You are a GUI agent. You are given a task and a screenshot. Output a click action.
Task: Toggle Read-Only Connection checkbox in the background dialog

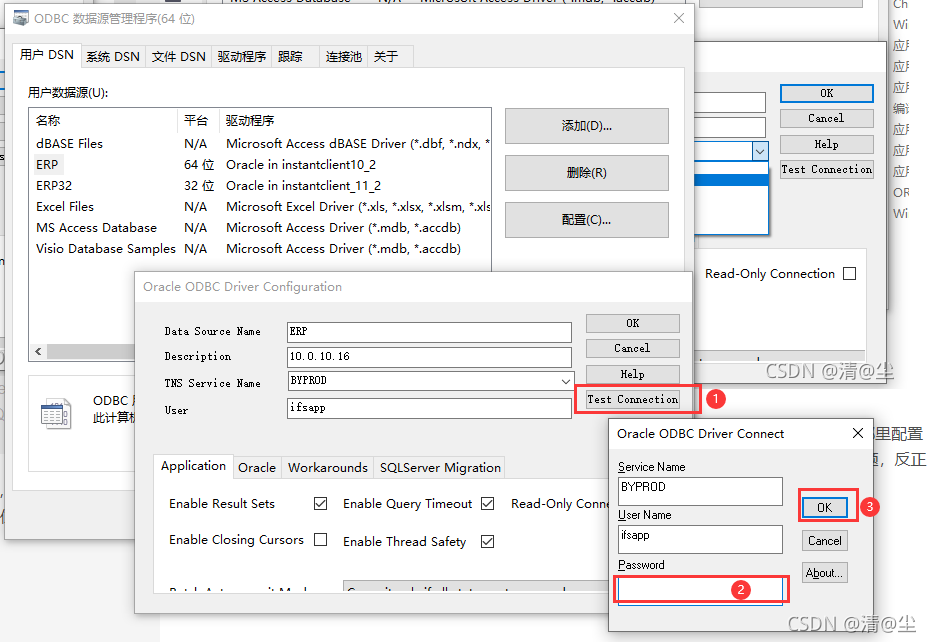pos(850,274)
